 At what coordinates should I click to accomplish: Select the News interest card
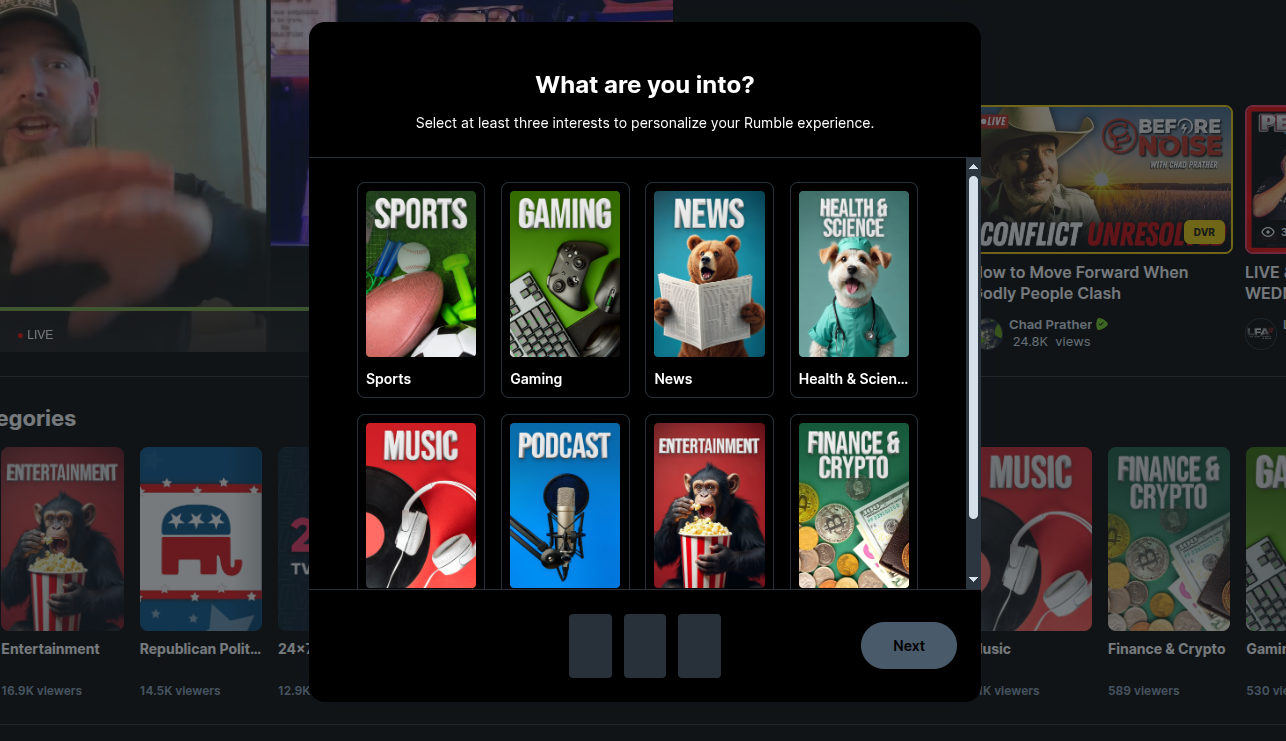[709, 290]
